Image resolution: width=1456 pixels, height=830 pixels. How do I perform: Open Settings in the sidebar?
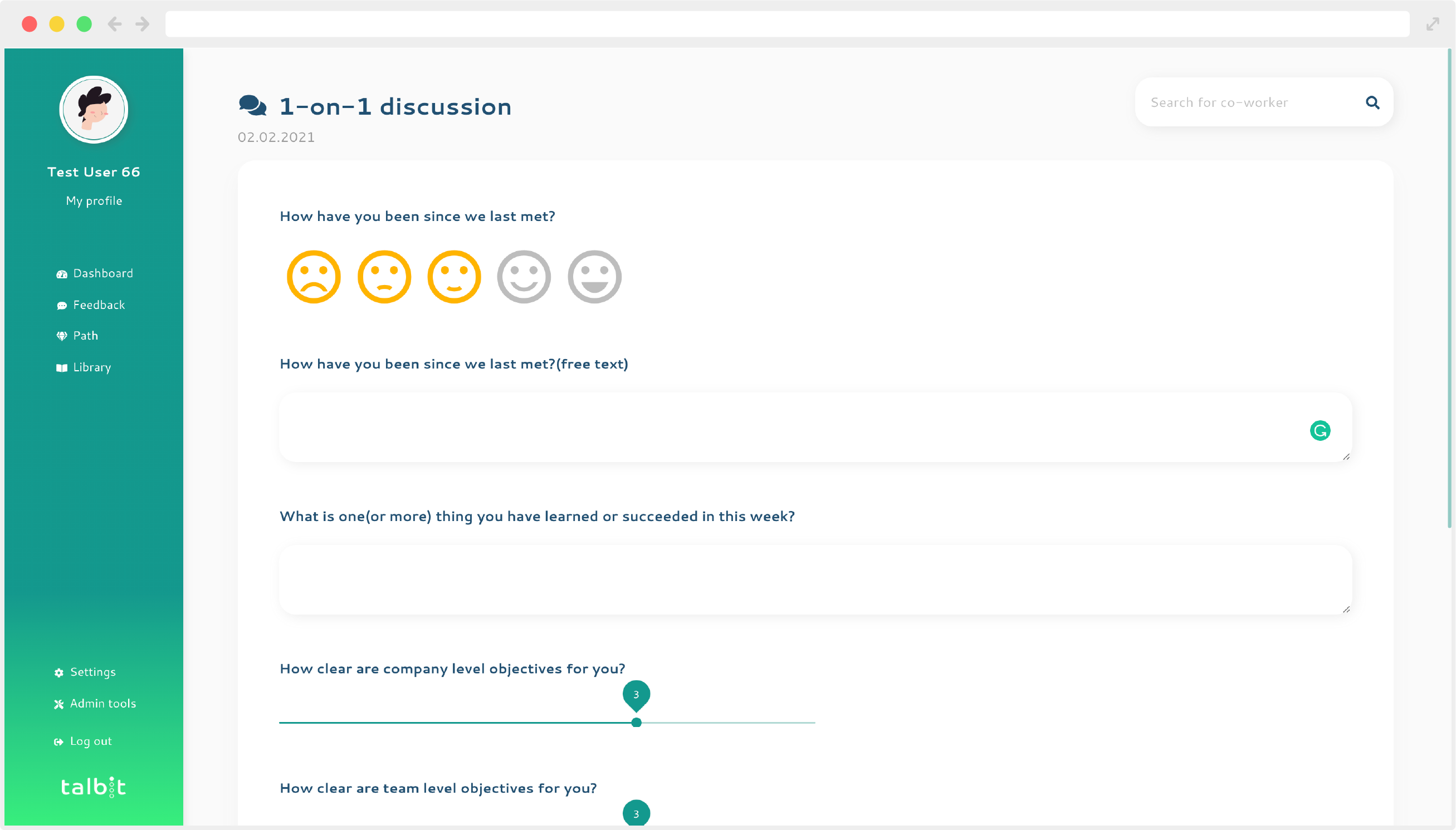[x=92, y=672]
